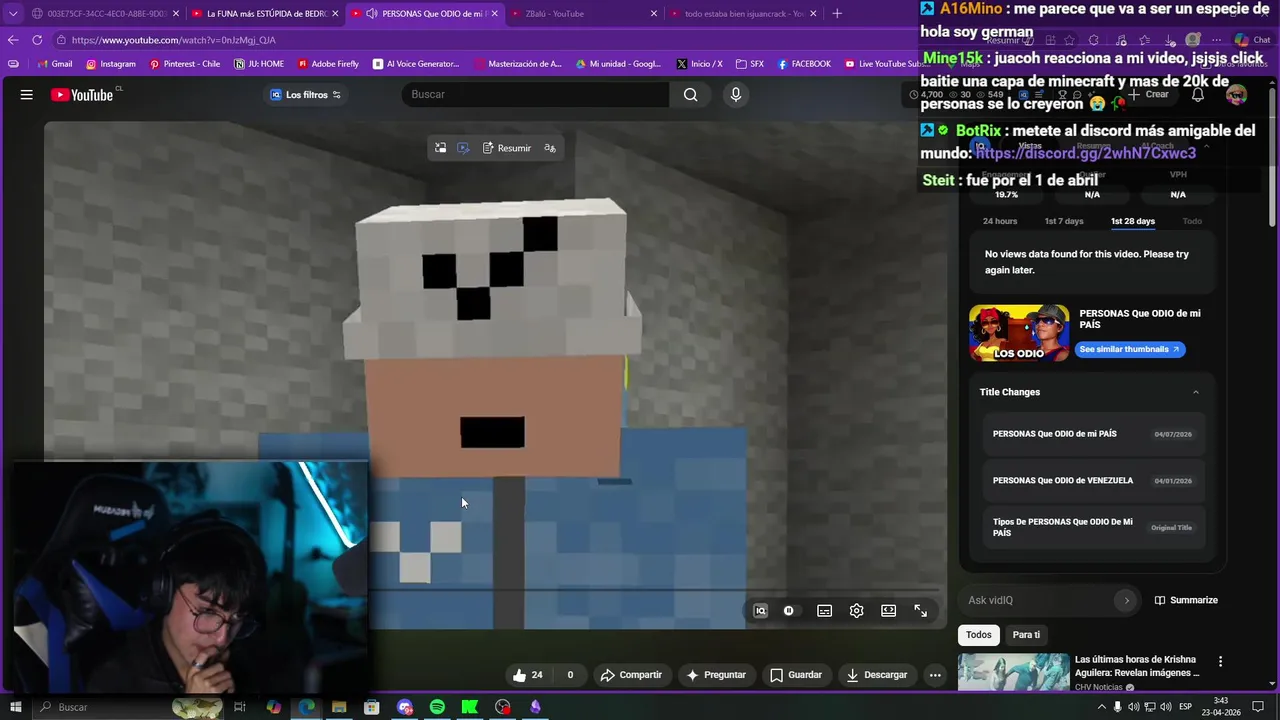Image resolution: width=1280 pixels, height=720 pixels.
Task: Open Adobe Firefly bookmark
Action: coord(327,64)
